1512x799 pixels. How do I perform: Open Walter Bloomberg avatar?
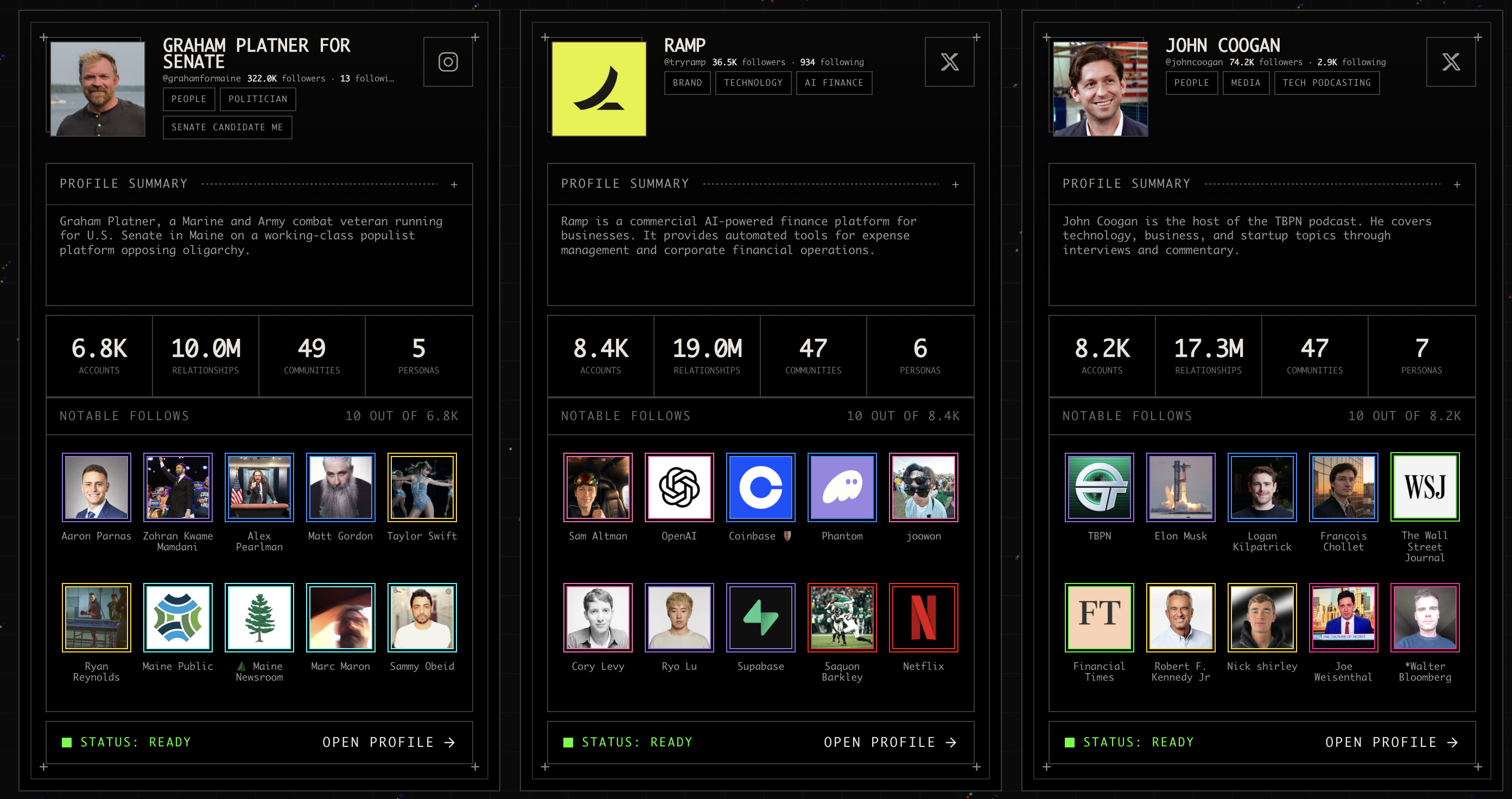coord(1425,618)
